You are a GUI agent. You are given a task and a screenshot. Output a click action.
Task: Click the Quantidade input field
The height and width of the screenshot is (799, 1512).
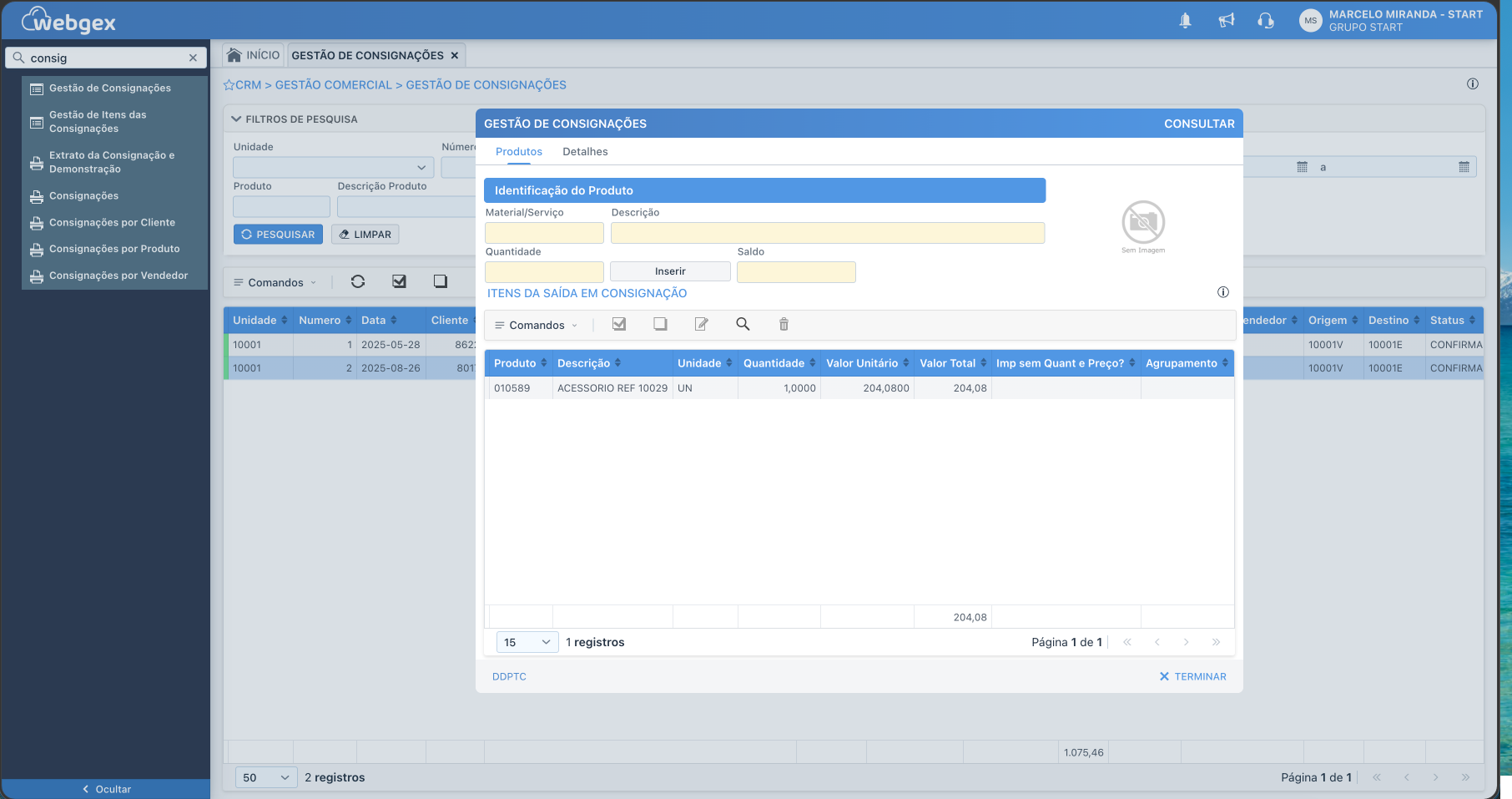[x=544, y=272]
